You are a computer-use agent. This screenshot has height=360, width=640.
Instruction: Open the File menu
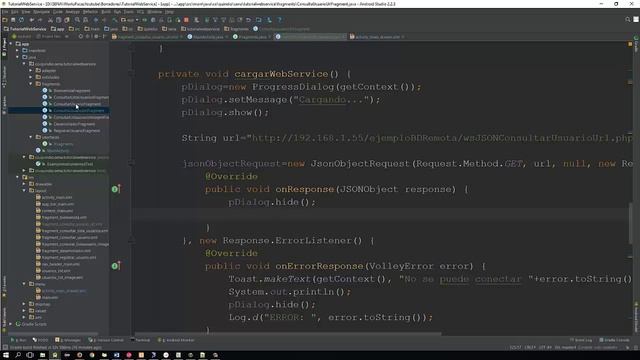click(5, 12)
